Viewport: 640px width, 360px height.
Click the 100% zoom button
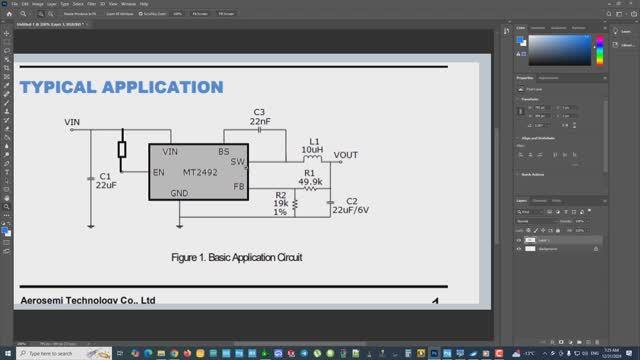pos(178,14)
